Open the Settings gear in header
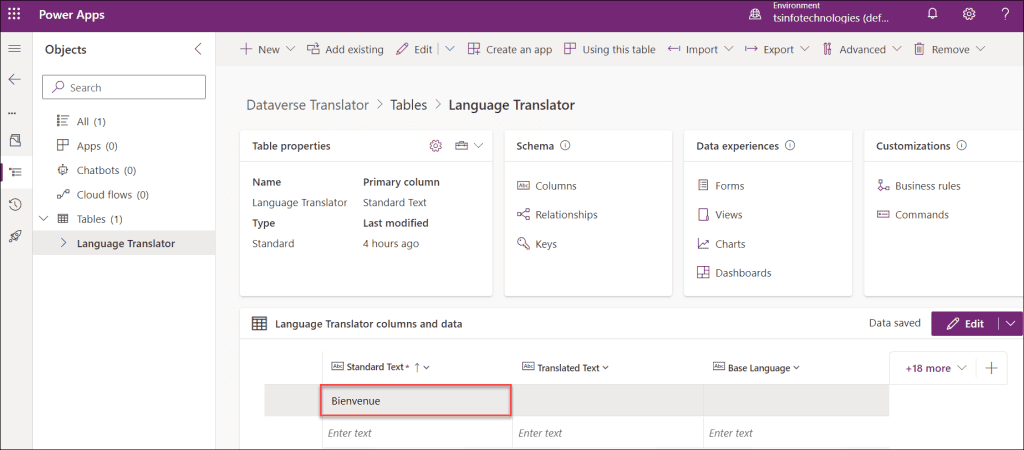The width and height of the screenshot is (1024, 450). click(969, 14)
